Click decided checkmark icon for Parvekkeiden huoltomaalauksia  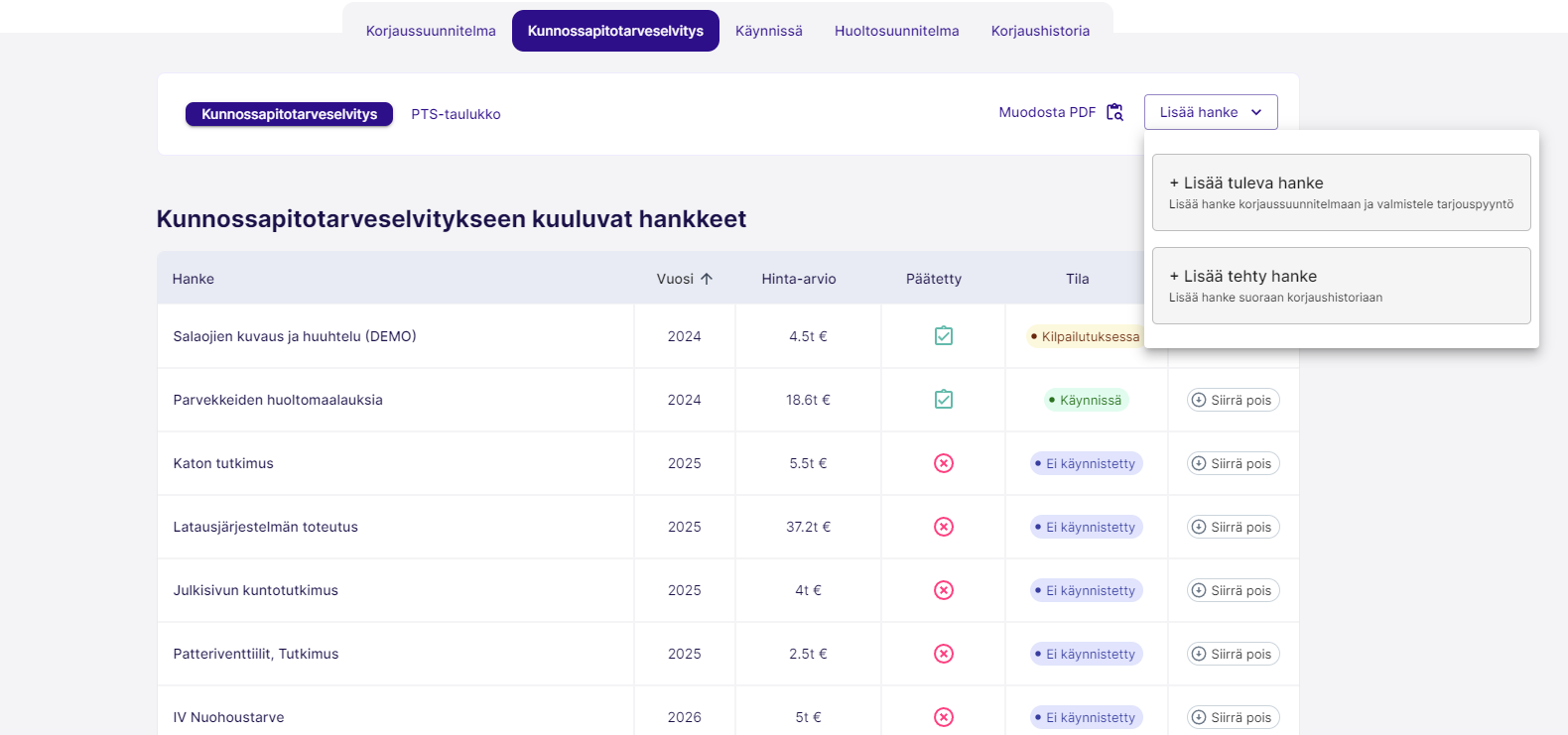point(943,400)
